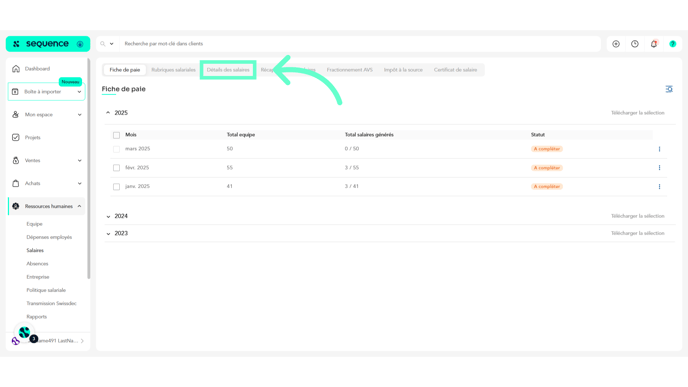Open the options menu for janv. 2025

tap(659, 186)
